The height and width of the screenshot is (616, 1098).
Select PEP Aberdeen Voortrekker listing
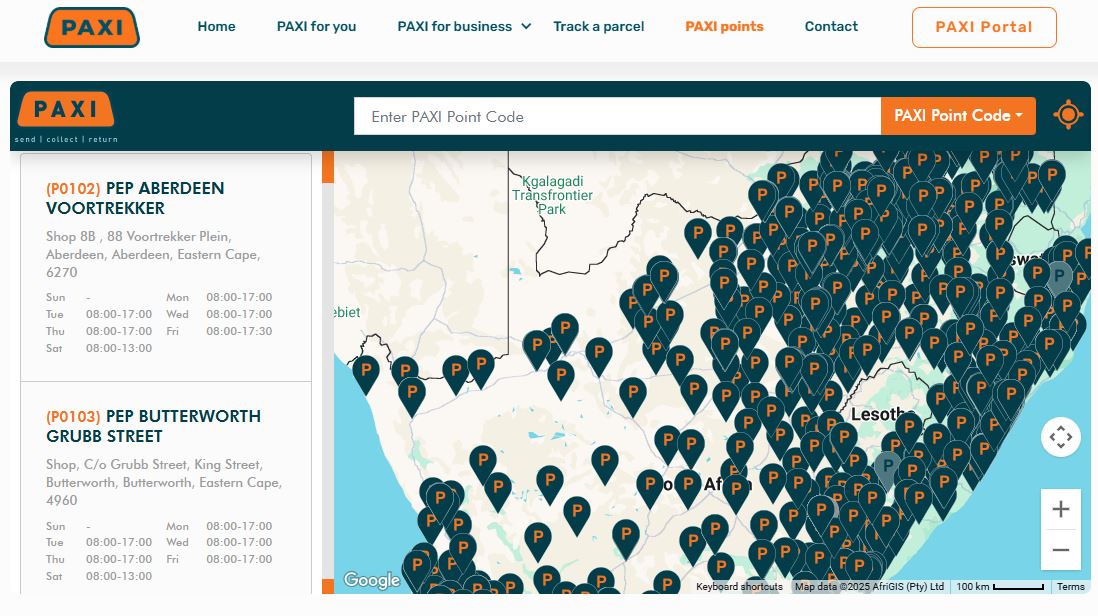[x=135, y=198]
